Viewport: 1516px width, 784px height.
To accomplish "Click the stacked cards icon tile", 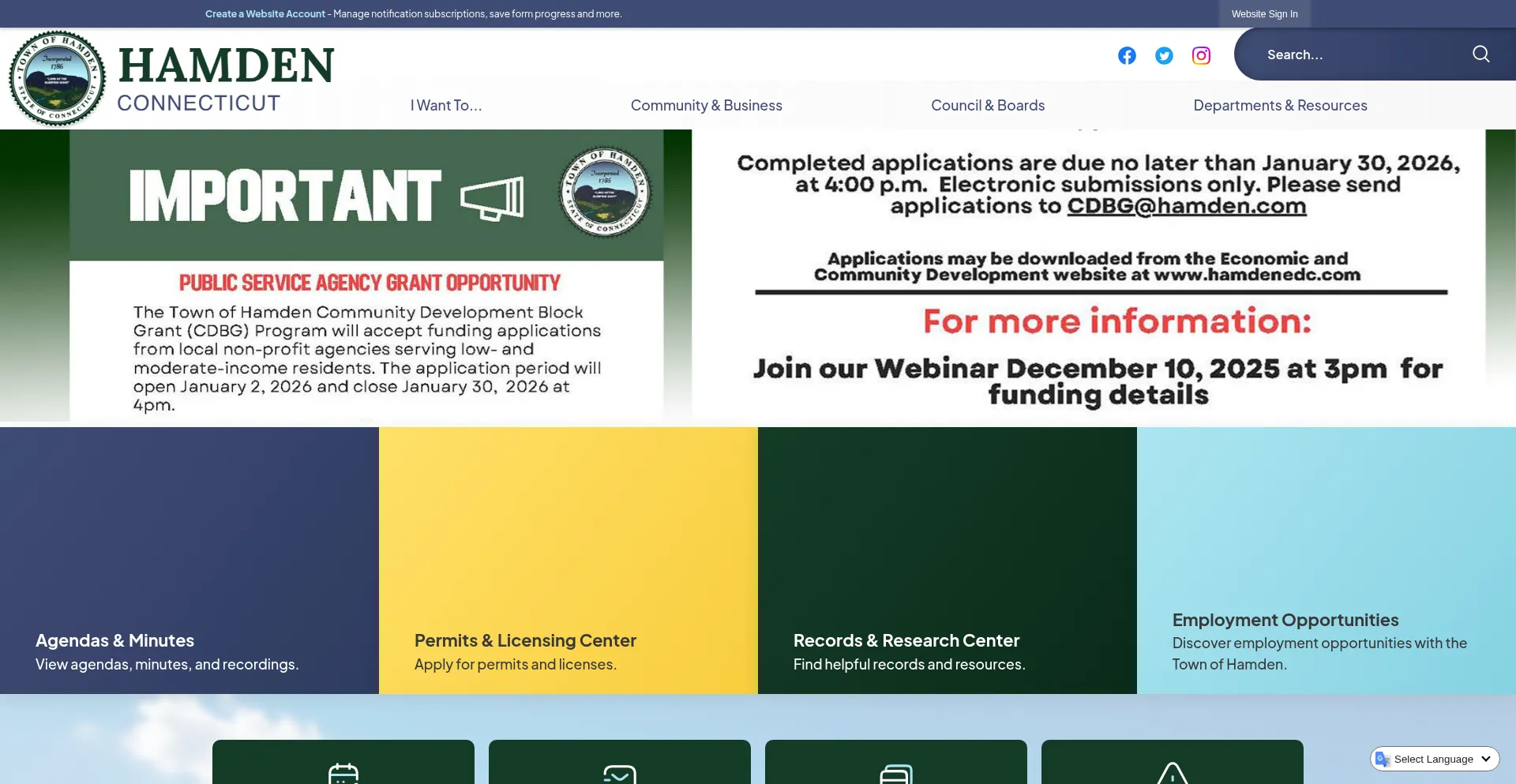I will coord(896,762).
